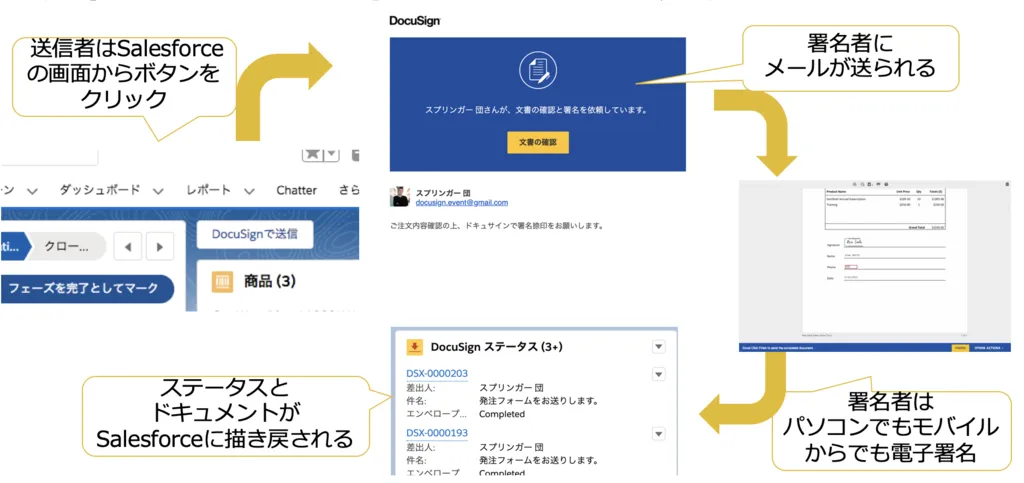Click the yellow FINISH button in the signing bar
Image resolution: width=1024 pixels, height=483 pixels.
[959, 348]
